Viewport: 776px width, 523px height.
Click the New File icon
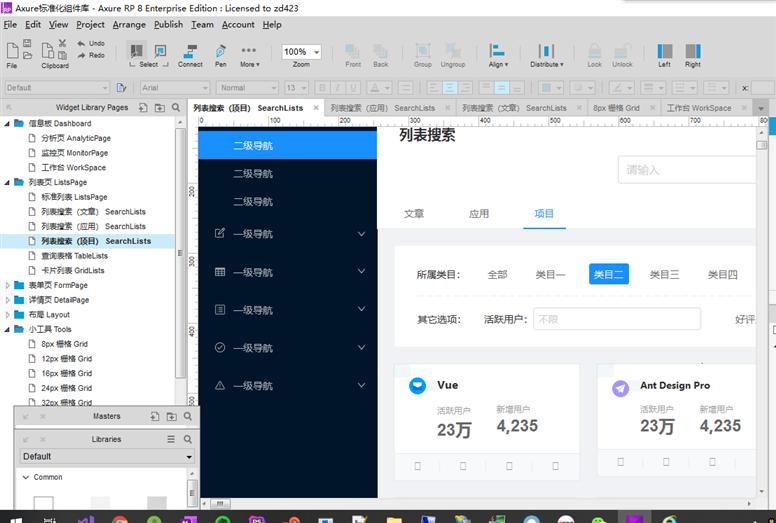(x=12, y=50)
